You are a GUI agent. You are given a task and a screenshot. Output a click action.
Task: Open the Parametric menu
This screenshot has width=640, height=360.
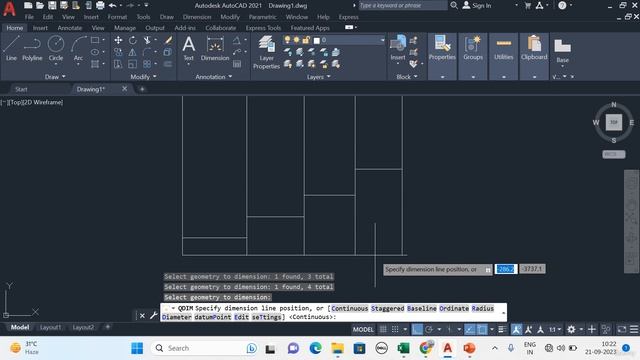coord(262,17)
